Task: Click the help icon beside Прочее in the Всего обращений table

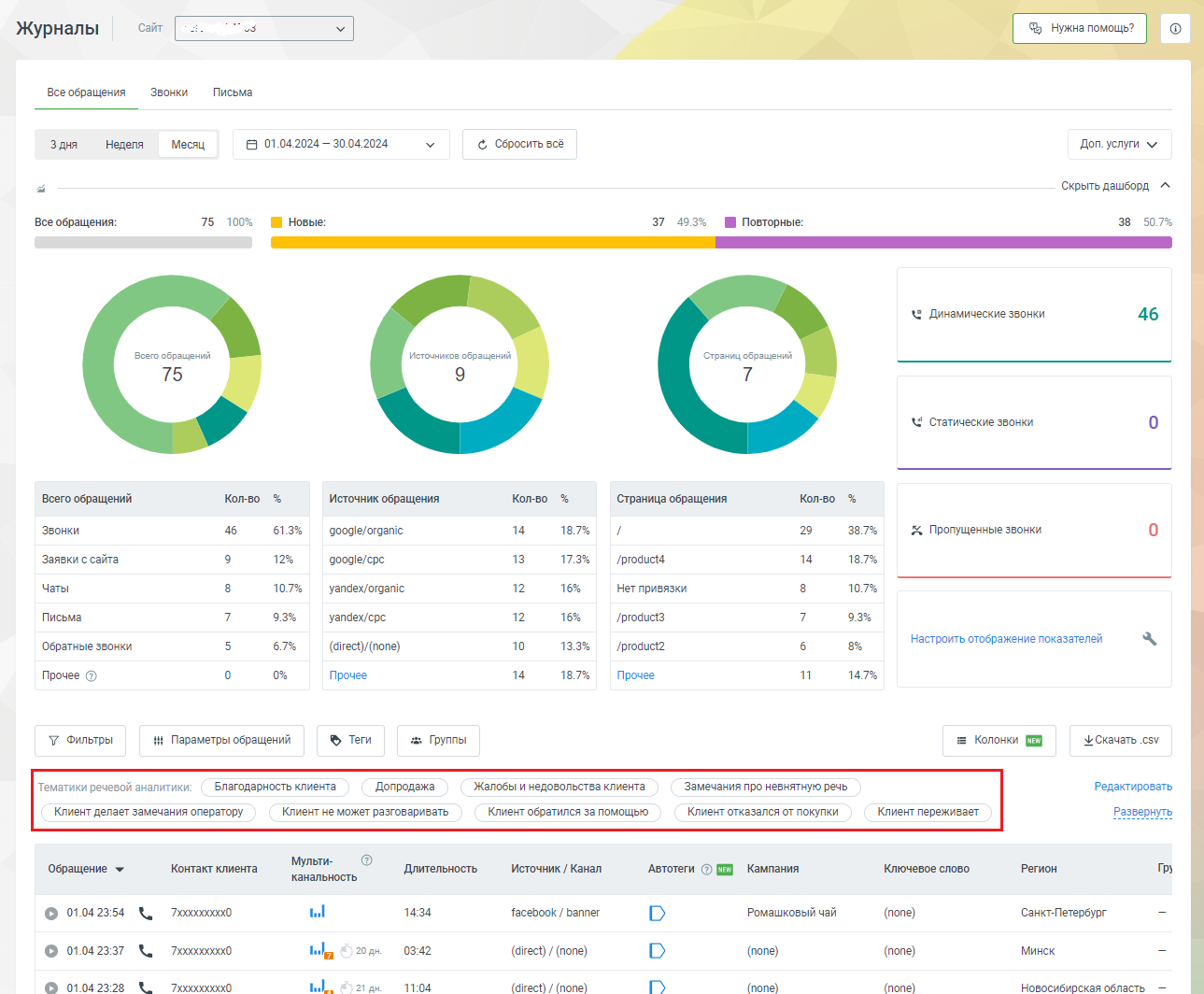Action: coord(92,676)
